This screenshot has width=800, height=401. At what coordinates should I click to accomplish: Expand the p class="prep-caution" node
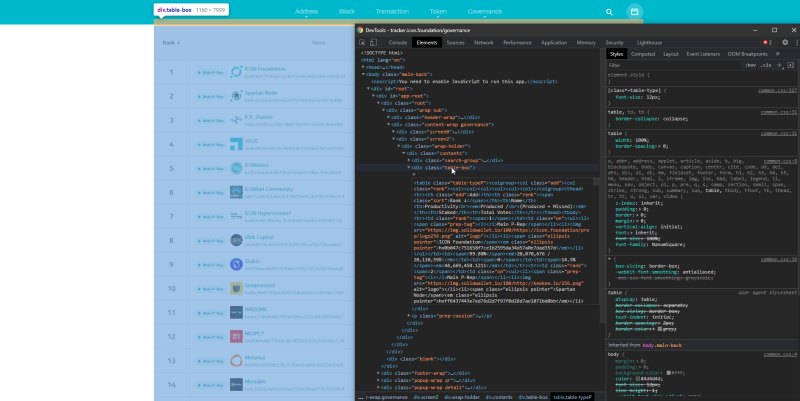coord(409,316)
